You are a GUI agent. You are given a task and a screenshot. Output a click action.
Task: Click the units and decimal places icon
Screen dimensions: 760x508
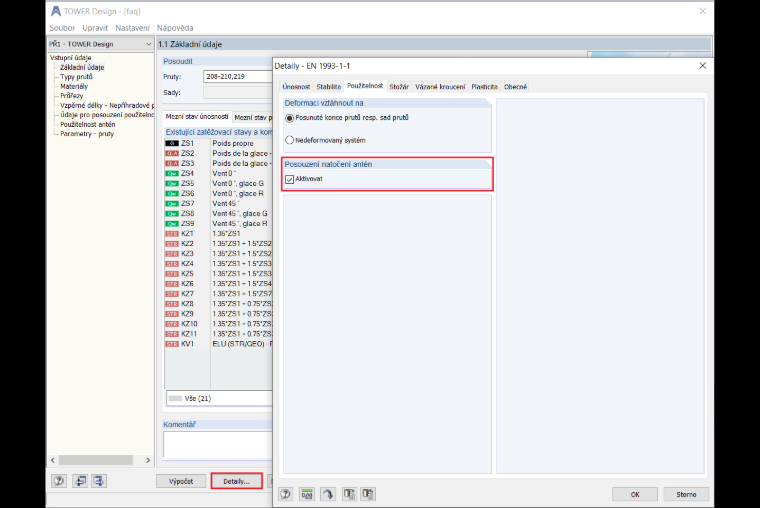[x=307, y=494]
